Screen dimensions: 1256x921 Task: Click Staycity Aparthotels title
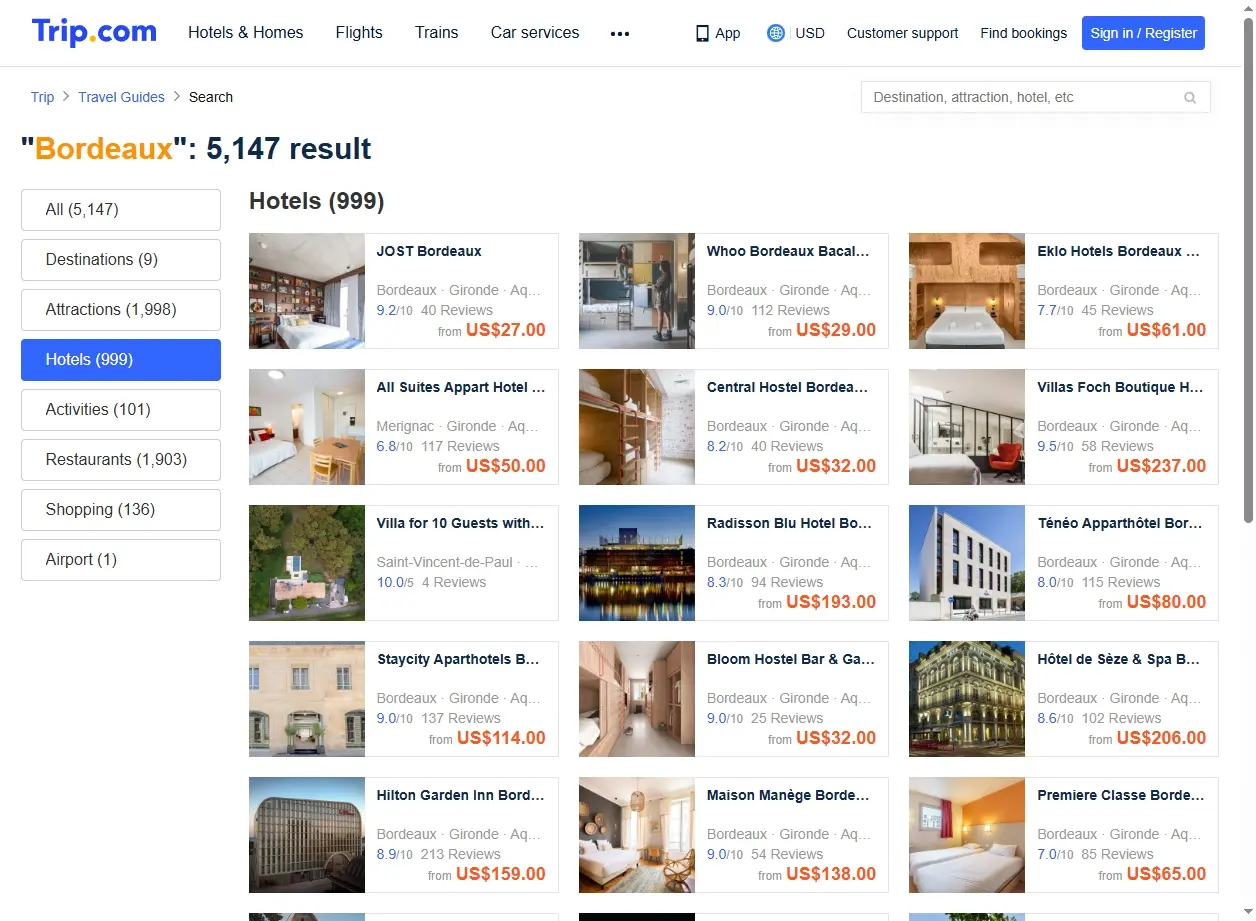point(458,659)
